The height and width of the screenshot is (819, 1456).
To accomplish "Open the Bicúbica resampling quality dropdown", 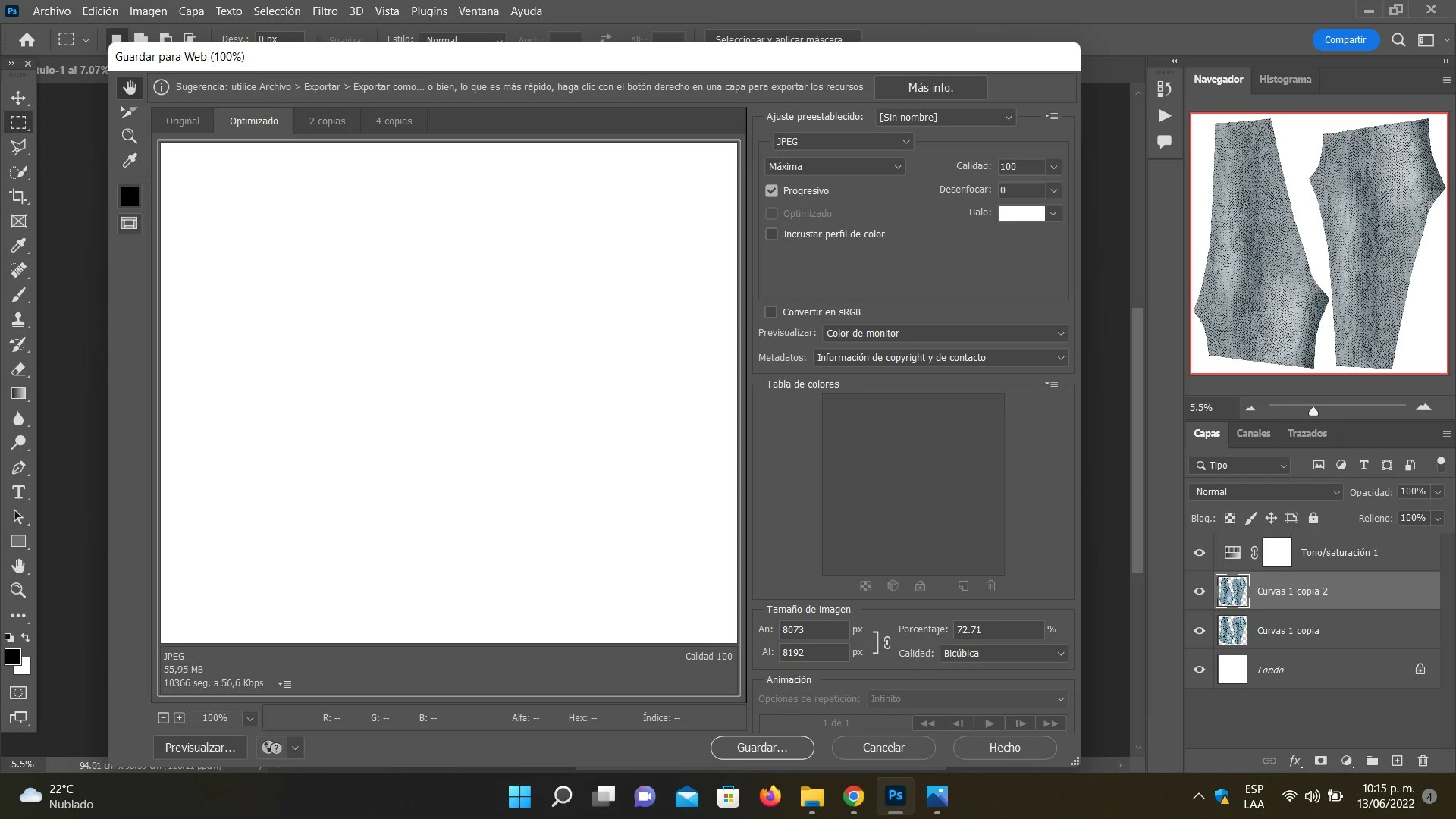I will click(x=1003, y=653).
